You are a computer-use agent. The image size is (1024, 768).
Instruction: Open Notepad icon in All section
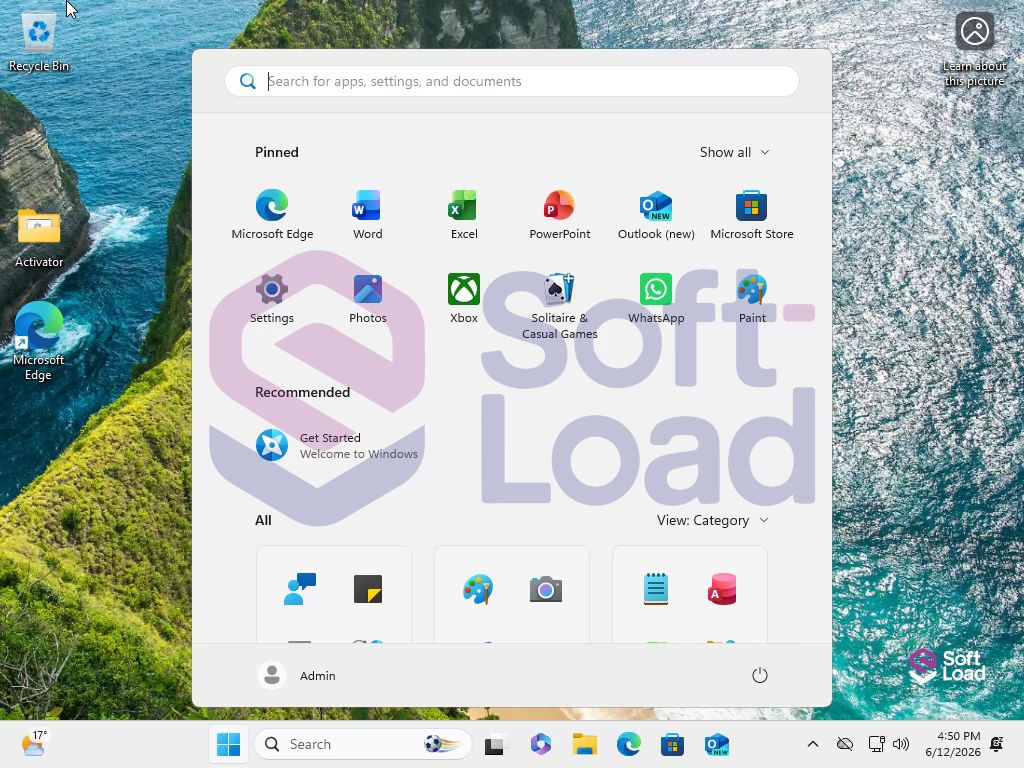(x=656, y=589)
